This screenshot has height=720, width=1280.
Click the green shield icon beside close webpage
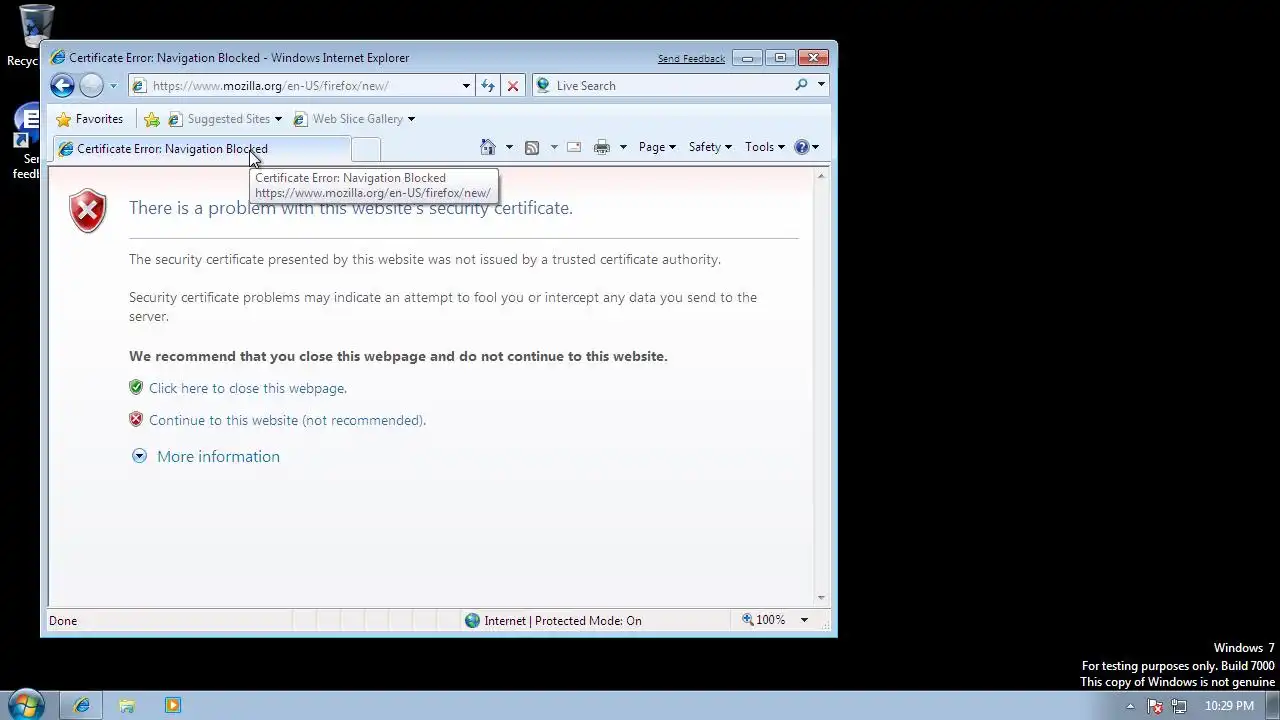(136, 387)
